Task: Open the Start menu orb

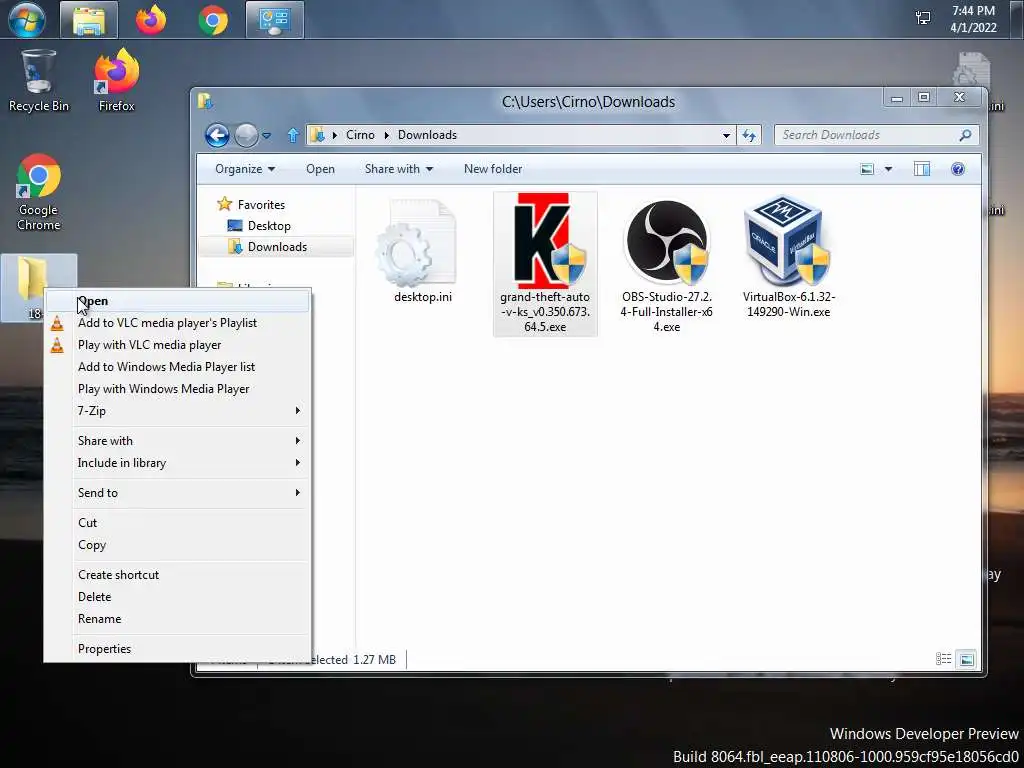Action: pyautogui.click(x=27, y=20)
